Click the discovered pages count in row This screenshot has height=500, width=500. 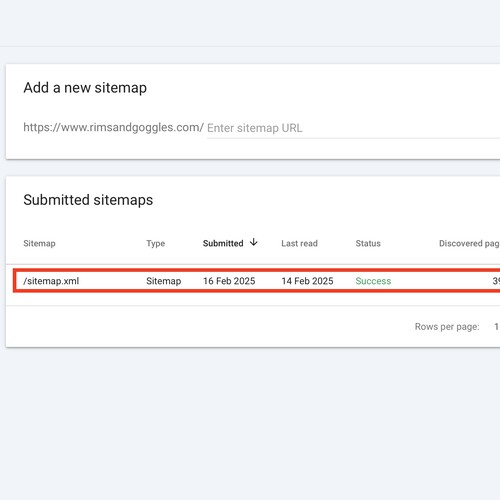tap(496, 281)
